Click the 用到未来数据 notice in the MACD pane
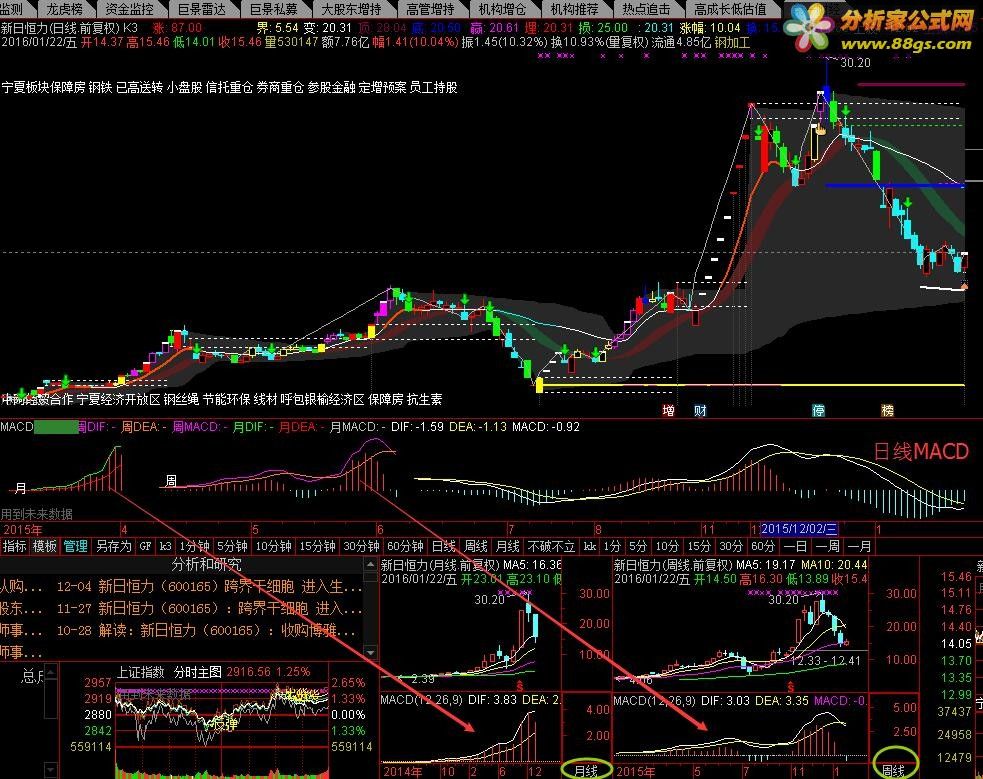Image resolution: width=983 pixels, height=779 pixels. point(37,514)
